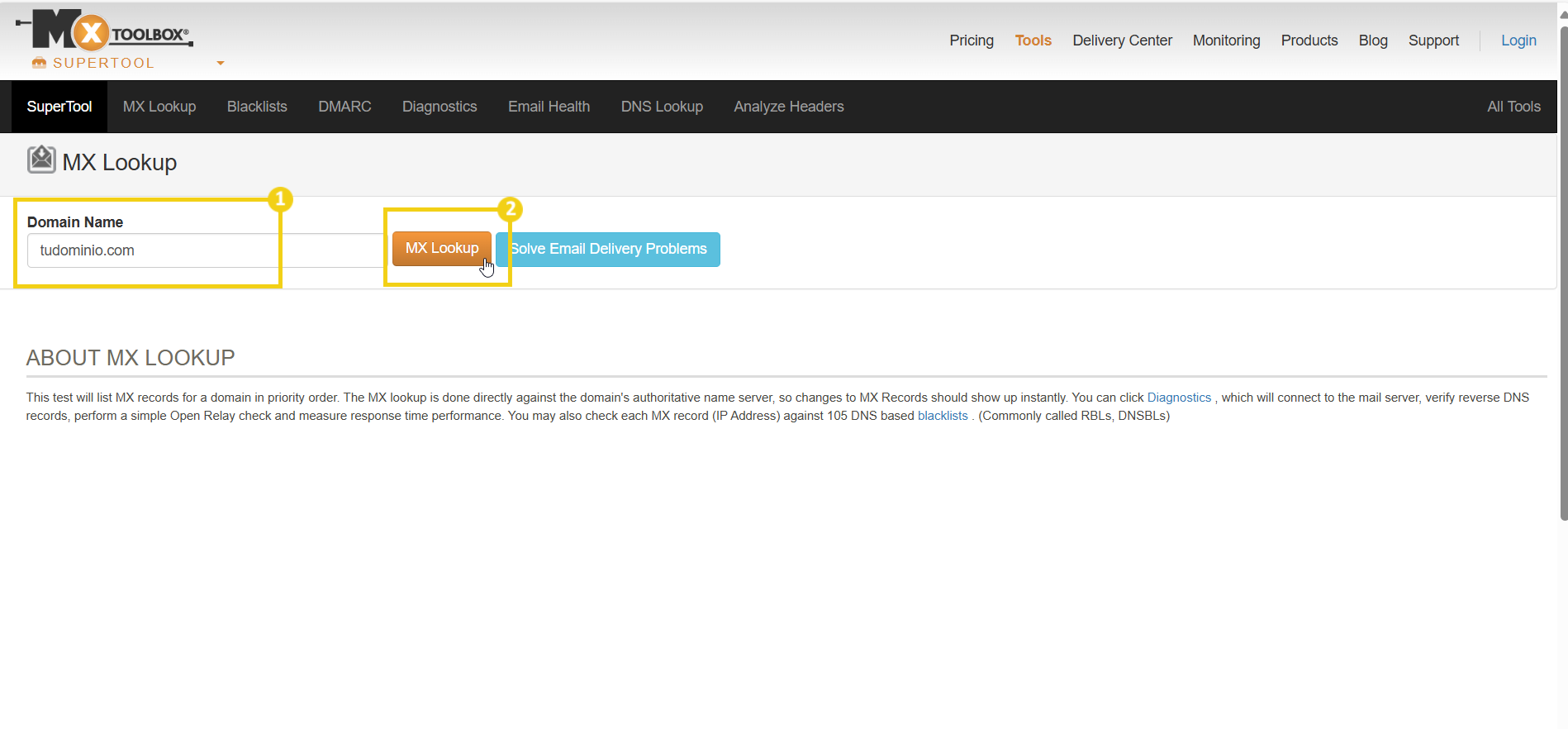The image size is (1568, 729).
Task: Open the Products page
Action: coord(1309,40)
